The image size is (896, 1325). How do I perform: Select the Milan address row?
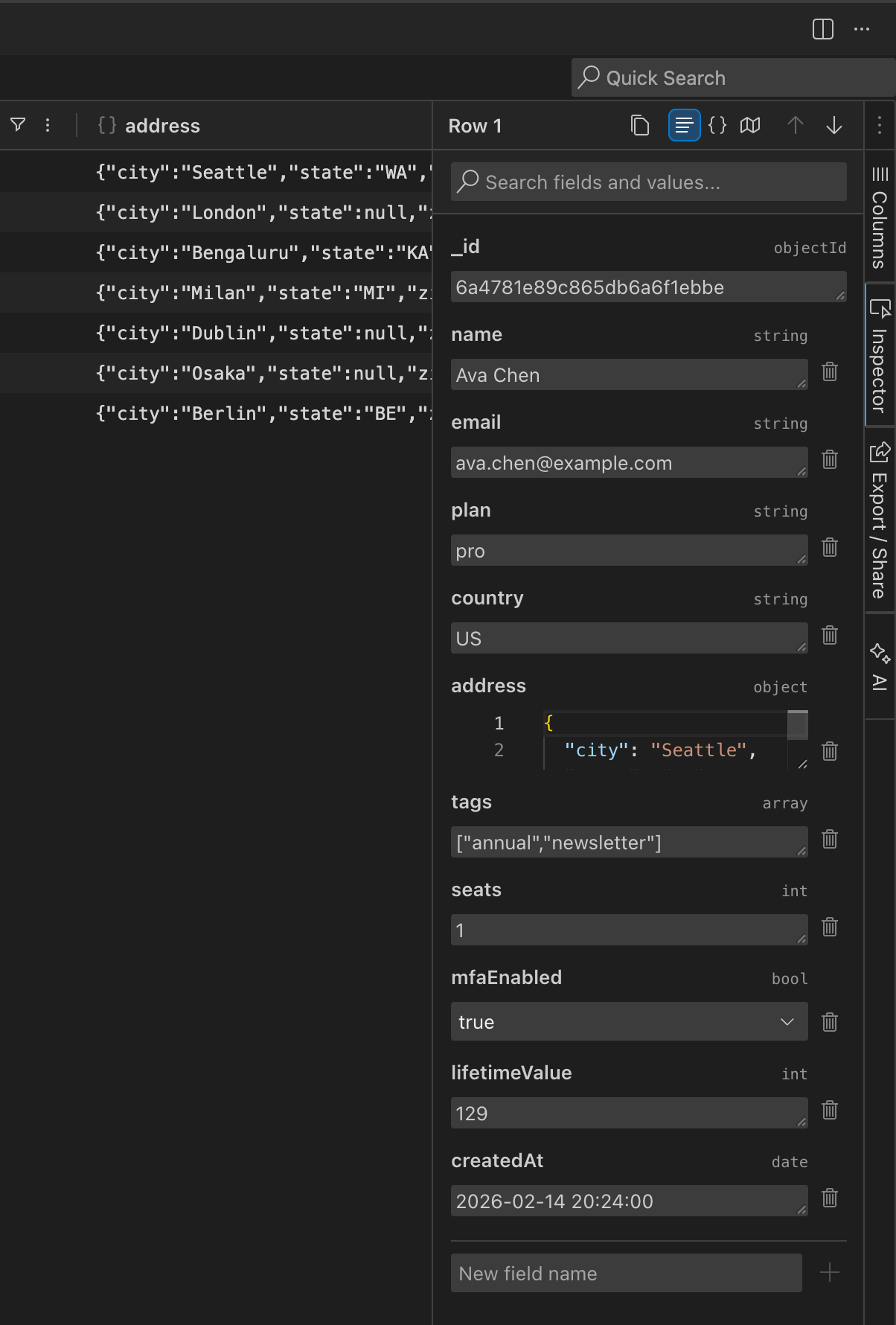point(216,293)
